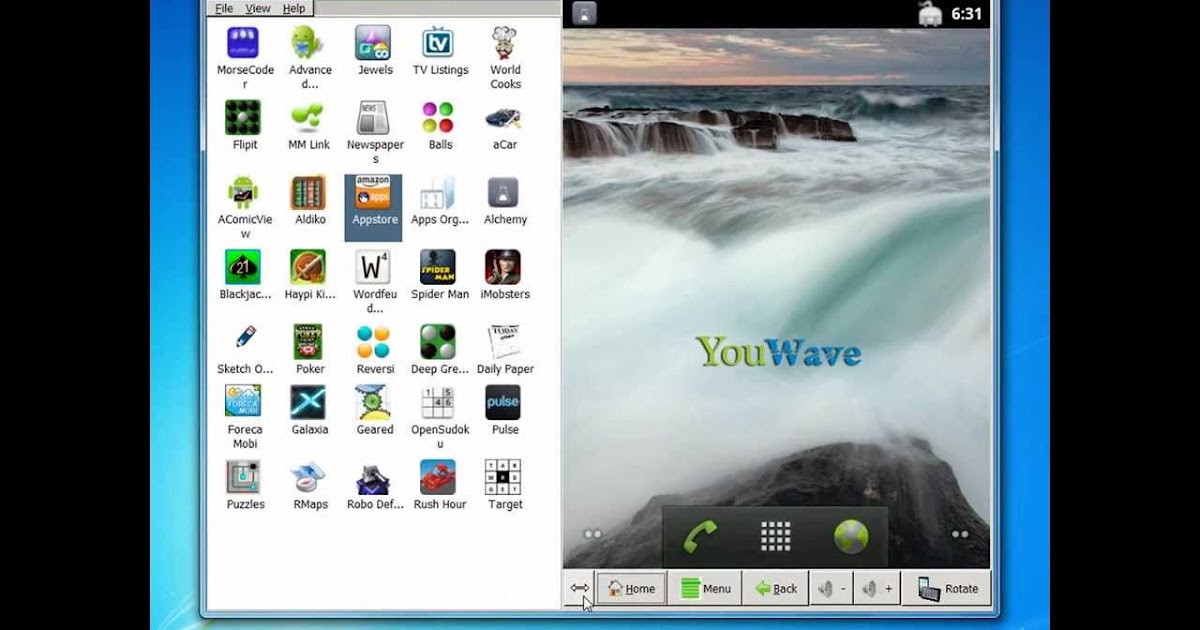The image size is (1200, 630).
Task: Open the aCar app icon
Action: (504, 118)
